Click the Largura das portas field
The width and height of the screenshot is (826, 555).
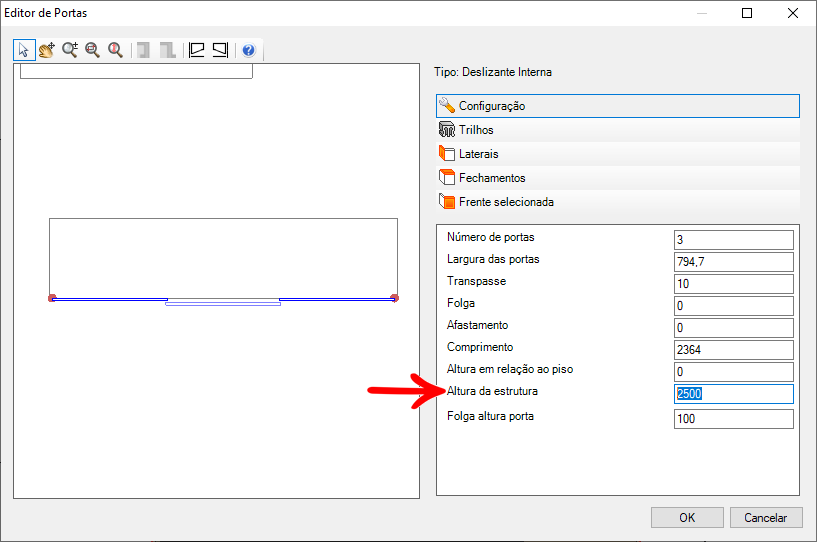click(733, 262)
